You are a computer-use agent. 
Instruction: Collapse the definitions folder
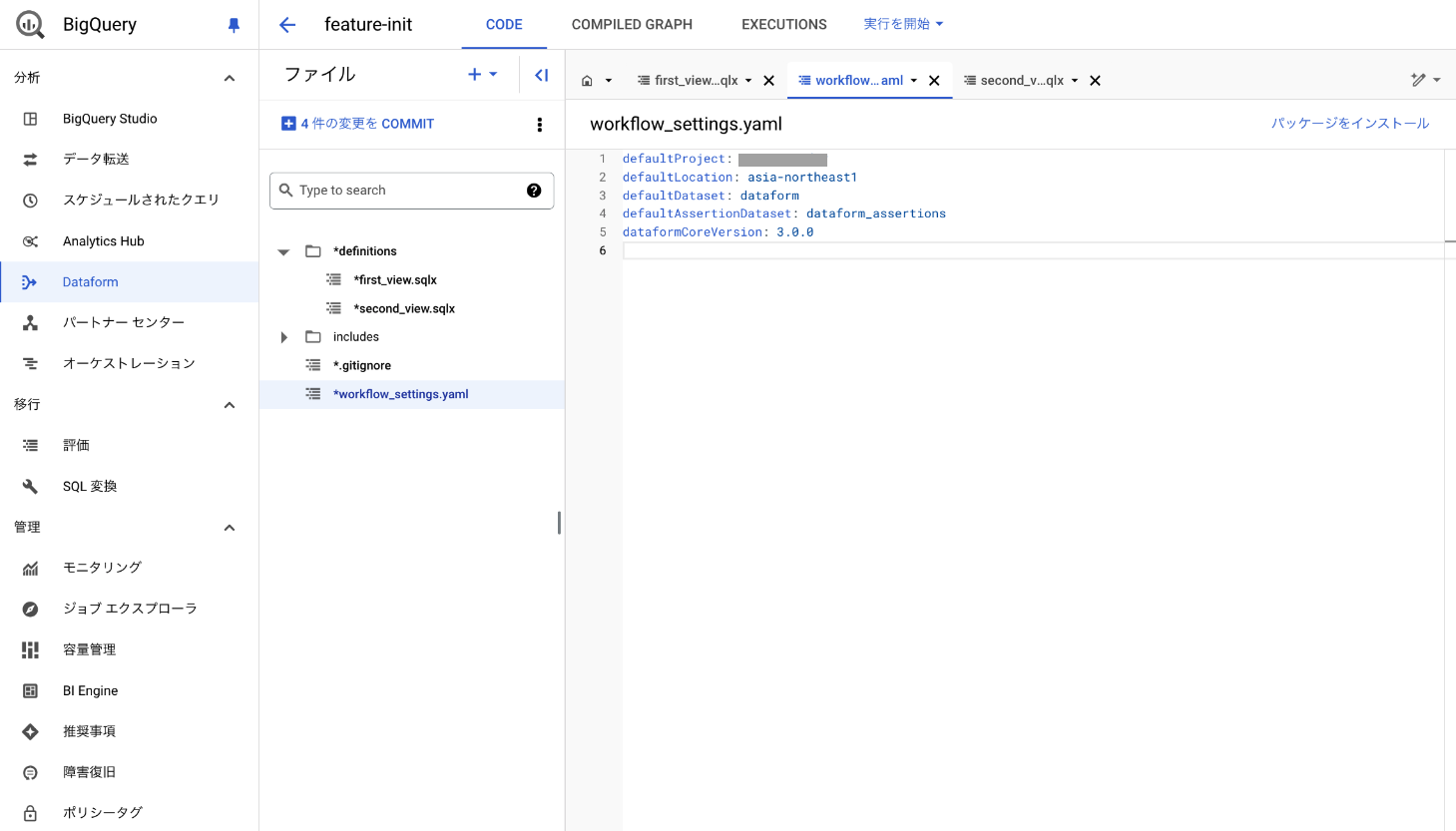283,252
